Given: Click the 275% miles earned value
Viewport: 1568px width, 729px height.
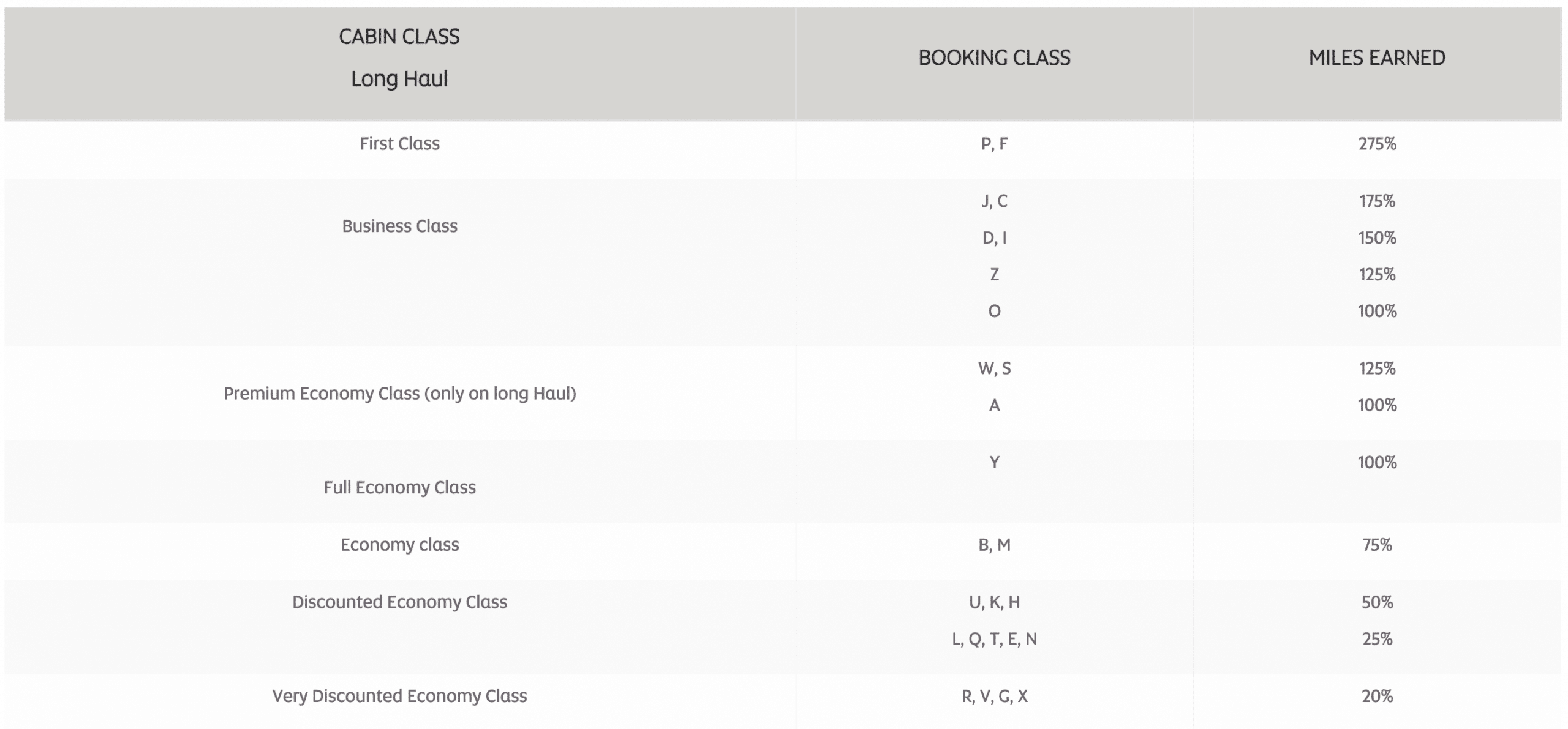Looking at the screenshot, I should (1377, 144).
